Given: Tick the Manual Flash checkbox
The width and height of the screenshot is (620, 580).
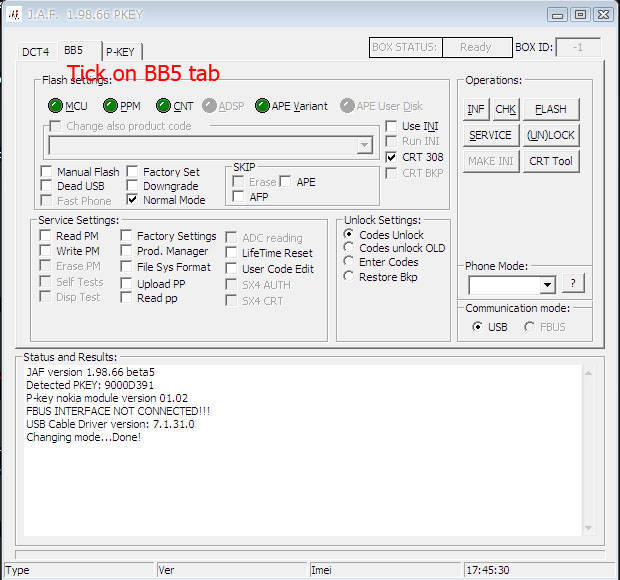Looking at the screenshot, I should (x=46, y=172).
